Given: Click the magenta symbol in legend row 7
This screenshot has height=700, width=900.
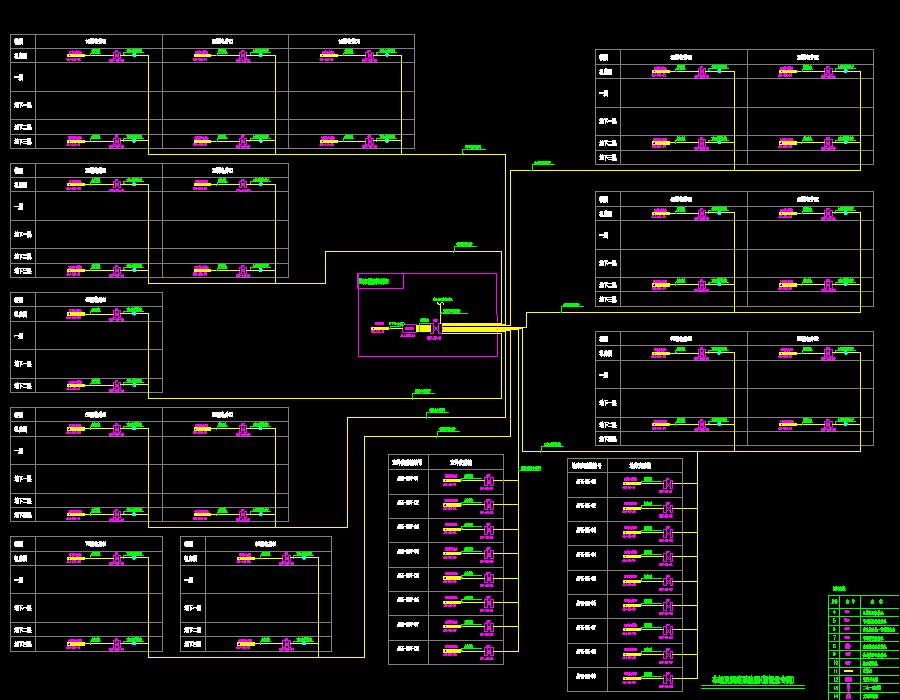Looking at the screenshot, I should (847, 637).
